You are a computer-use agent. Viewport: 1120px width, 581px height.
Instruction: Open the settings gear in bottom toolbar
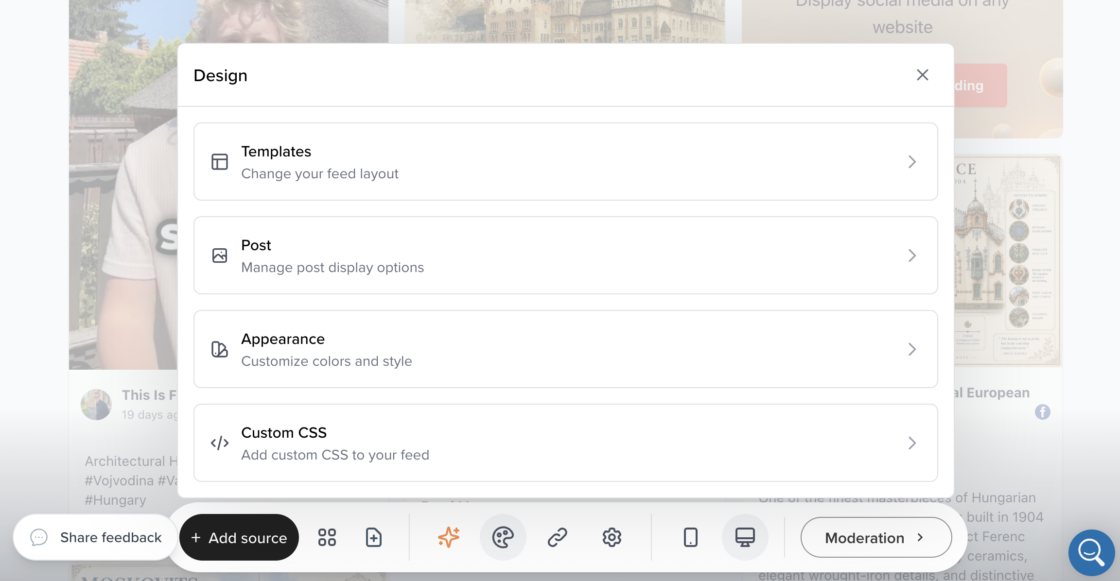(x=611, y=537)
